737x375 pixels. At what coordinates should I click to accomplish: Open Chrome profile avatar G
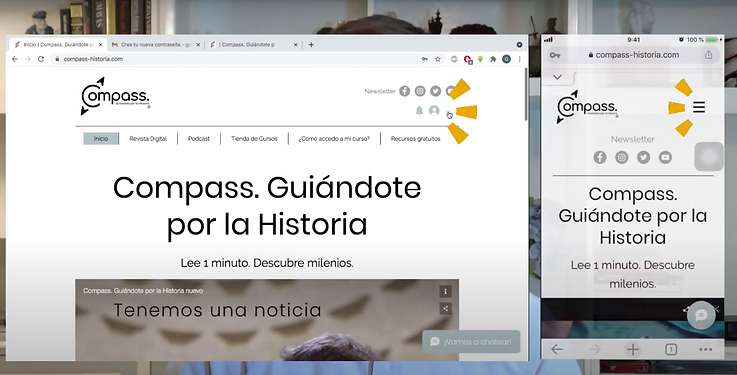click(x=506, y=59)
